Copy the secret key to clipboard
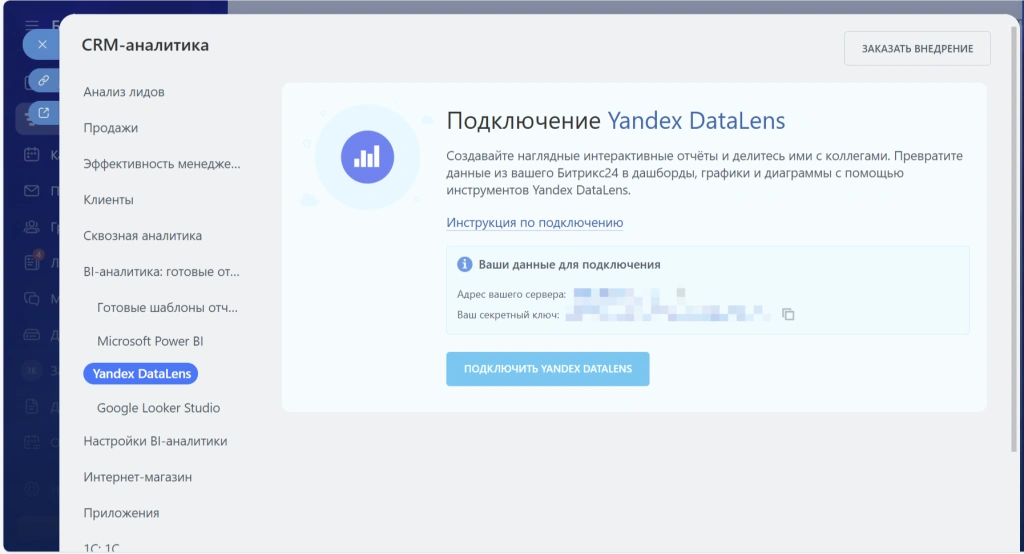This screenshot has width=1024, height=554. [788, 314]
